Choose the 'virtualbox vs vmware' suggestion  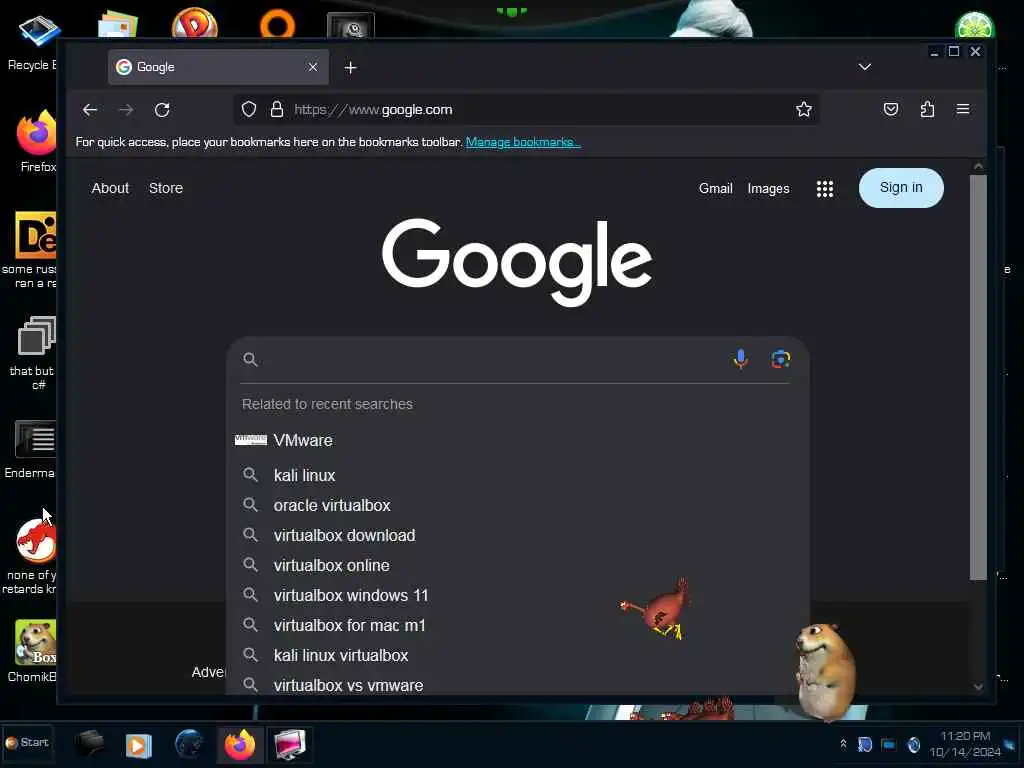tap(517, 685)
